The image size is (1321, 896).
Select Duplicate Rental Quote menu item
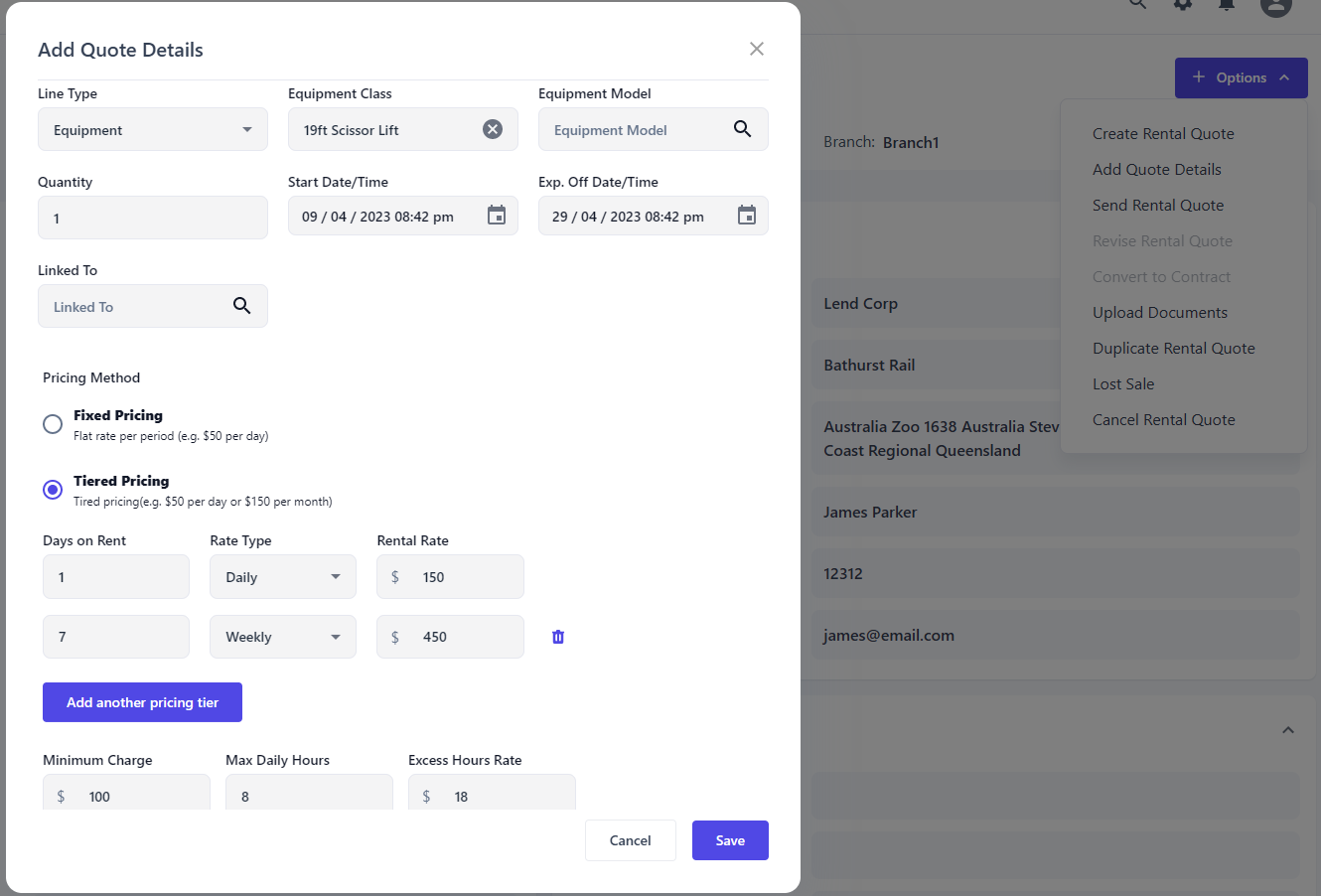[x=1173, y=349]
